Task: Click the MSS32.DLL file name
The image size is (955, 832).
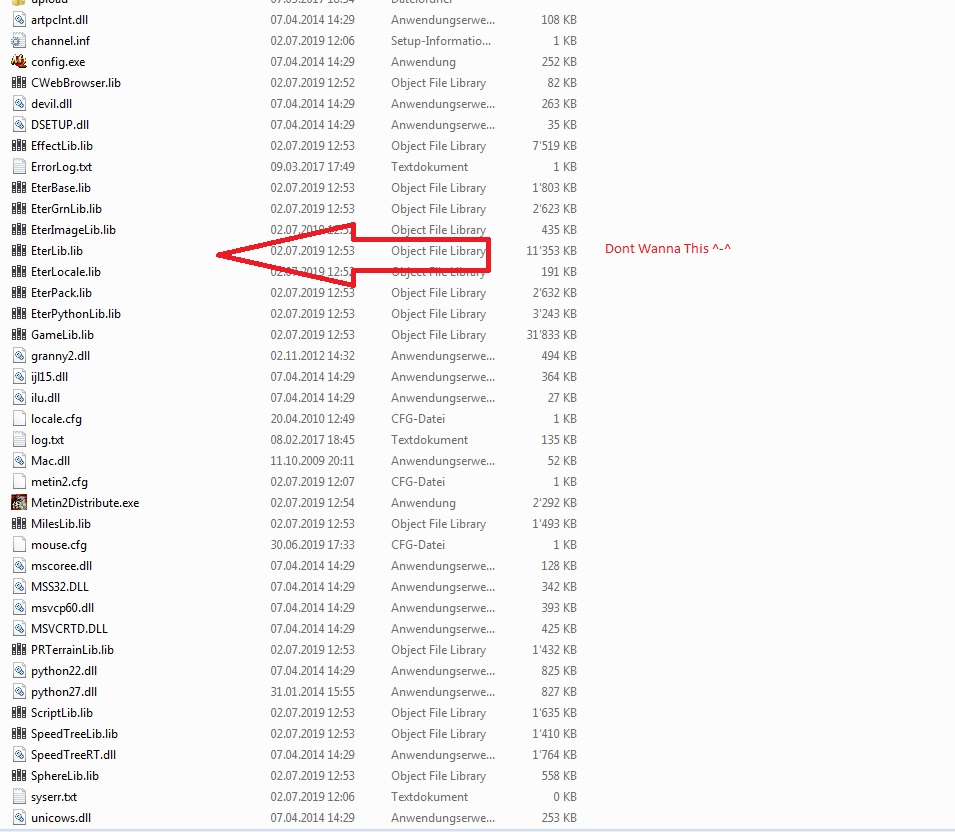Action: click(x=58, y=586)
